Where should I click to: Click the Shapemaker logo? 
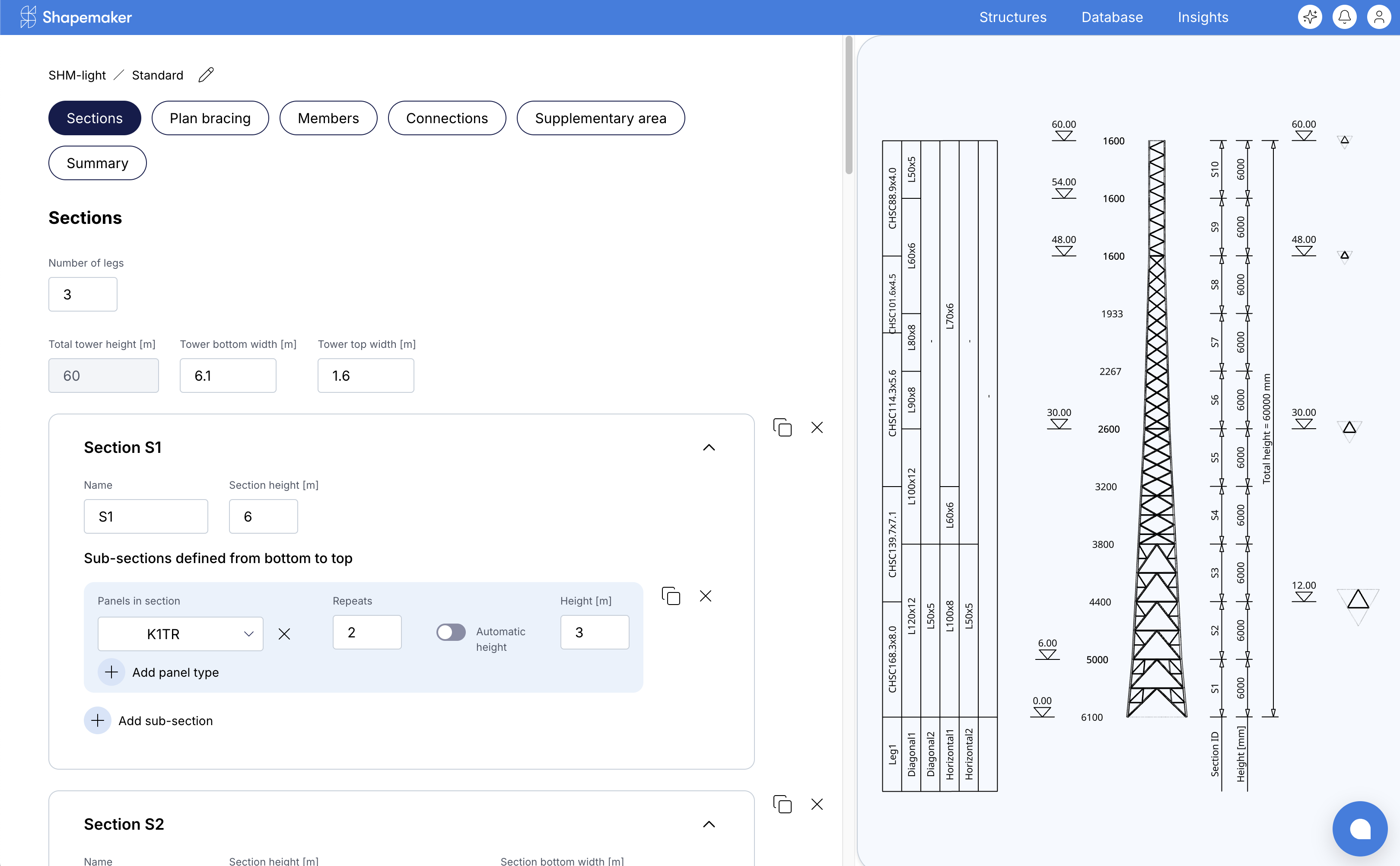(76, 16)
